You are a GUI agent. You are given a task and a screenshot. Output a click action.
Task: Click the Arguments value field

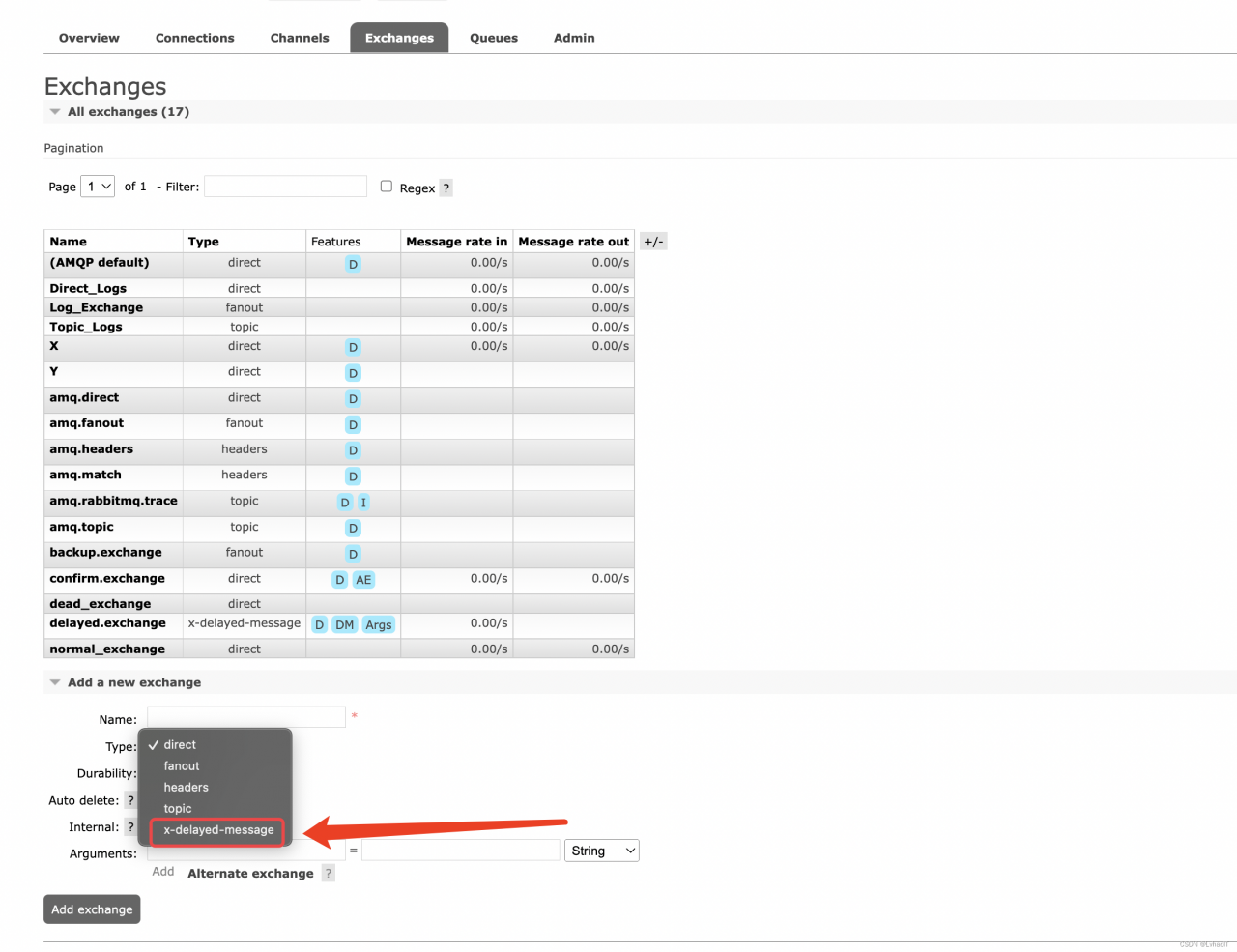tap(461, 851)
